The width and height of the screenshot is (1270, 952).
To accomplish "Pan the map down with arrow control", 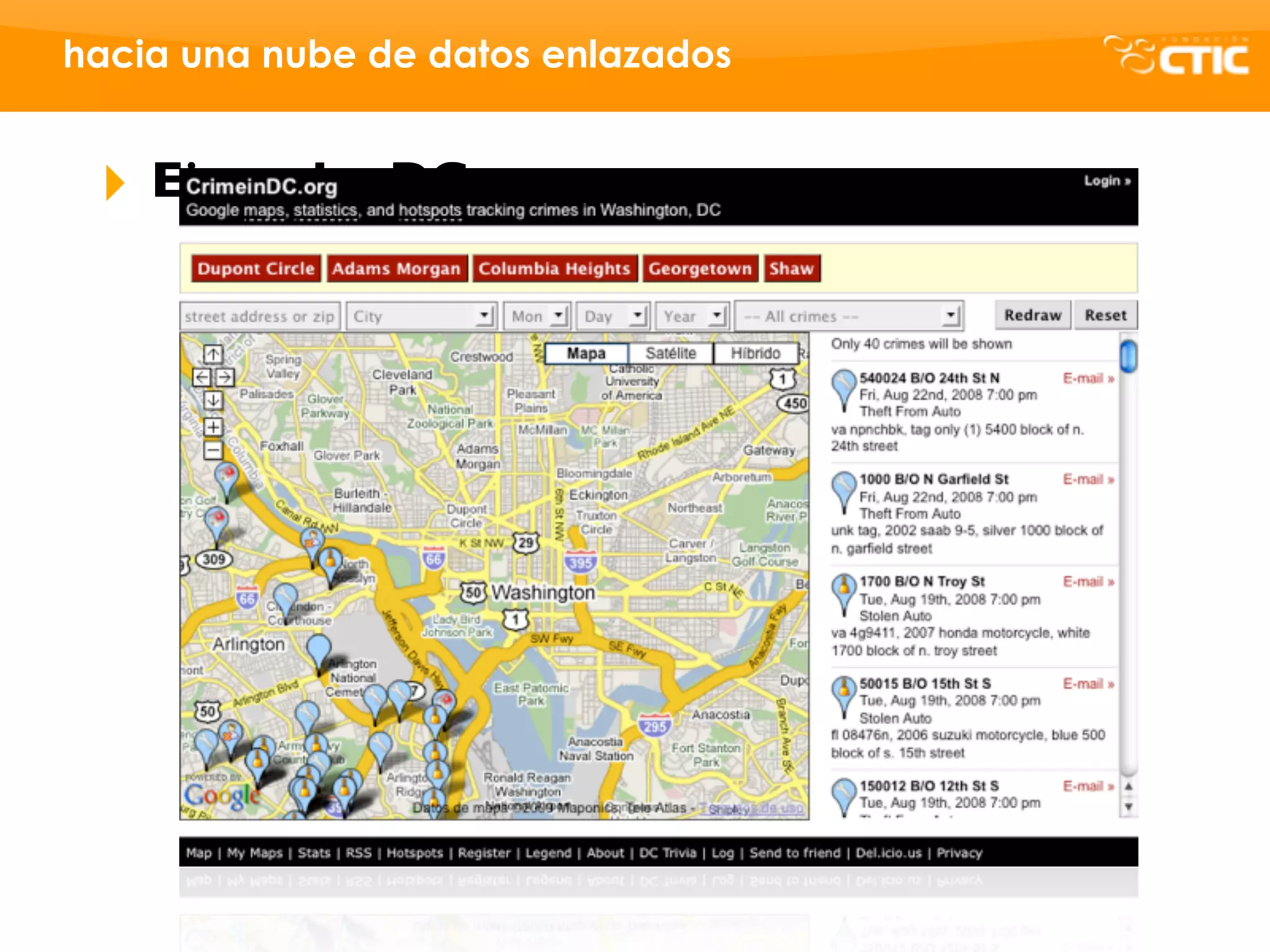I will tap(213, 400).
